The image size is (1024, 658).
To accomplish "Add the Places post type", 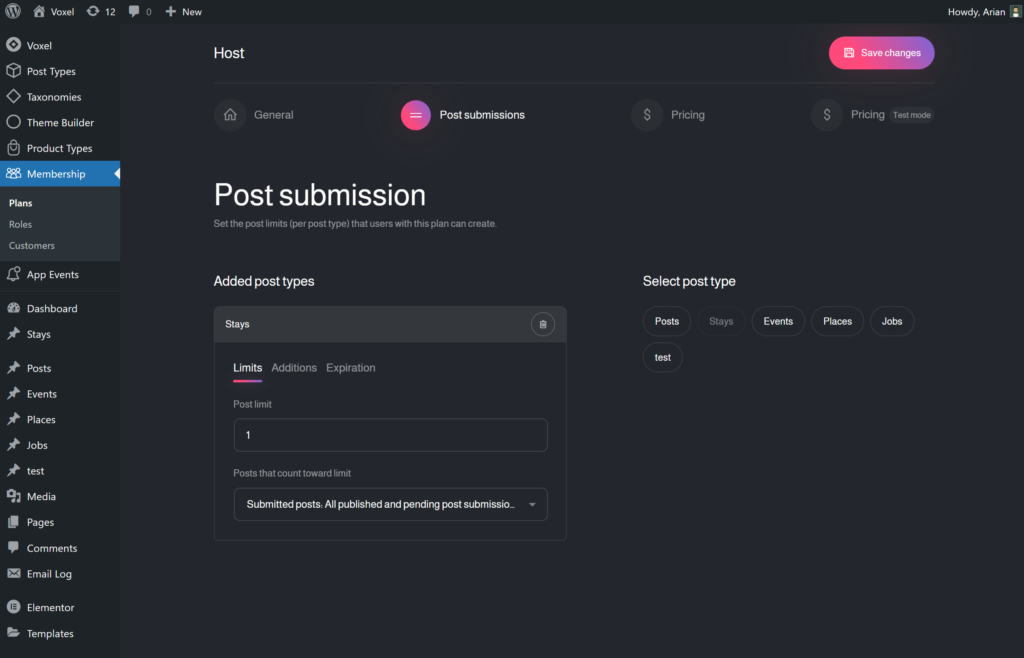I will (x=837, y=322).
